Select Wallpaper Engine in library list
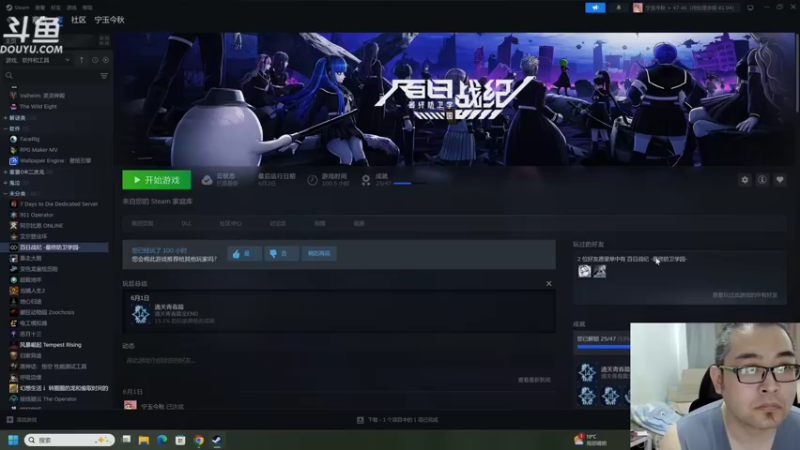 55,161
